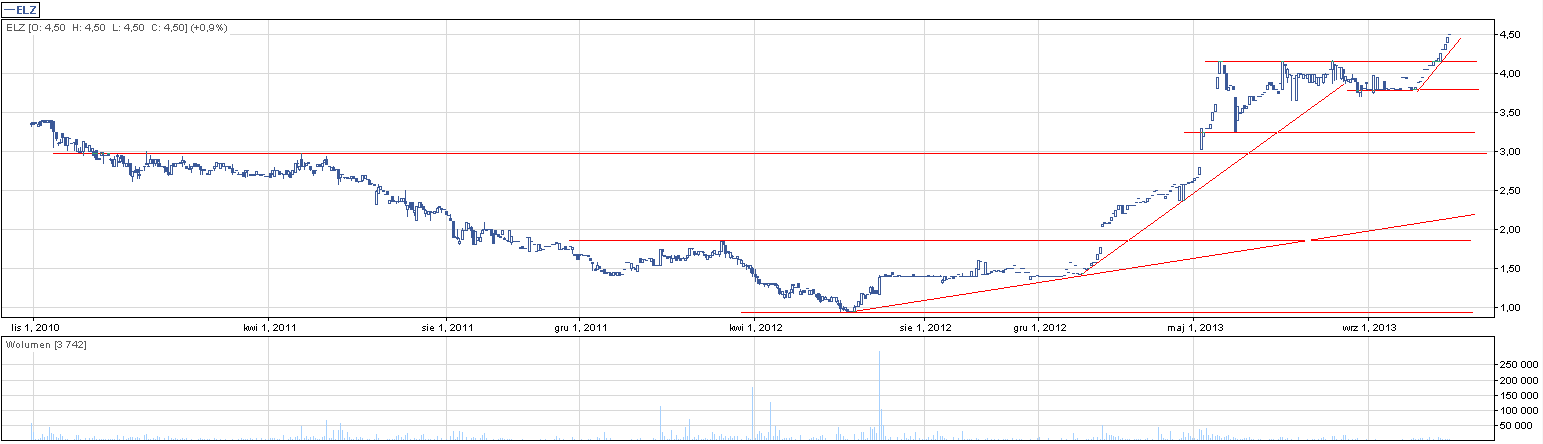
Task: Click the 2,00 price axis label
Action: 1508,230
